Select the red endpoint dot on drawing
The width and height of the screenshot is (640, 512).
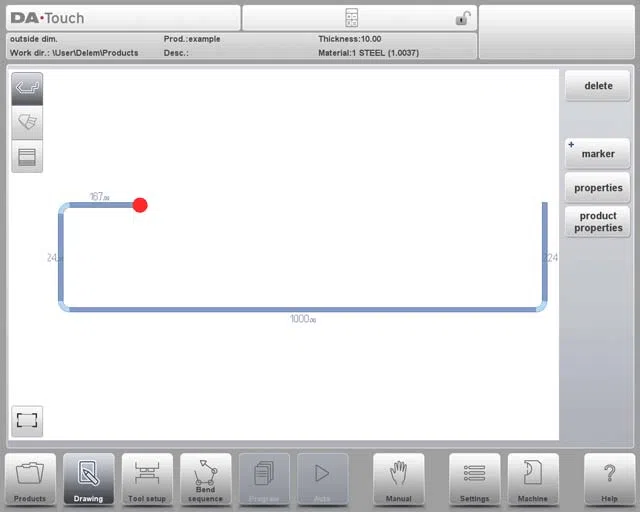point(140,205)
